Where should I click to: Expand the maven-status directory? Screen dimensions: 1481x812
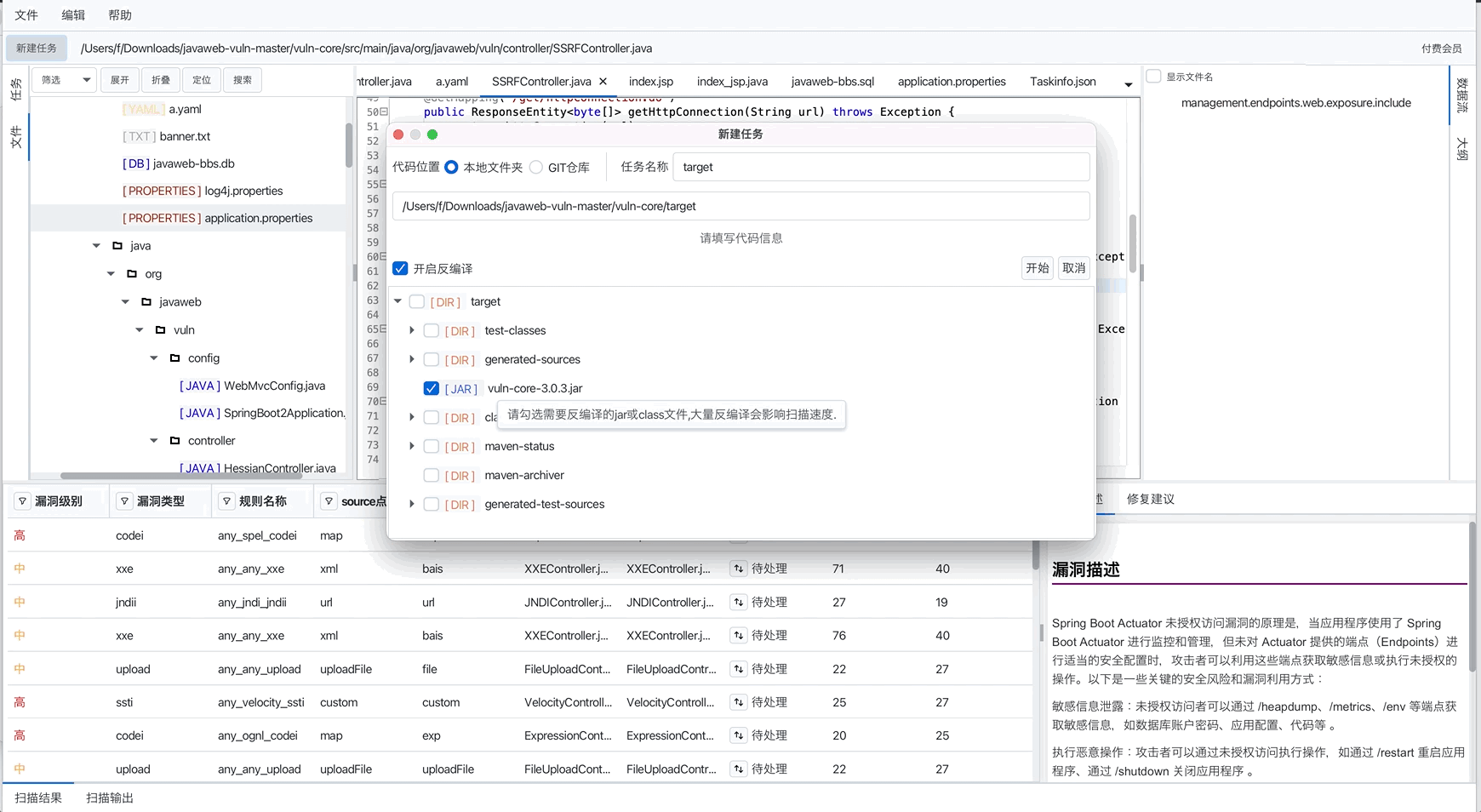(x=412, y=446)
